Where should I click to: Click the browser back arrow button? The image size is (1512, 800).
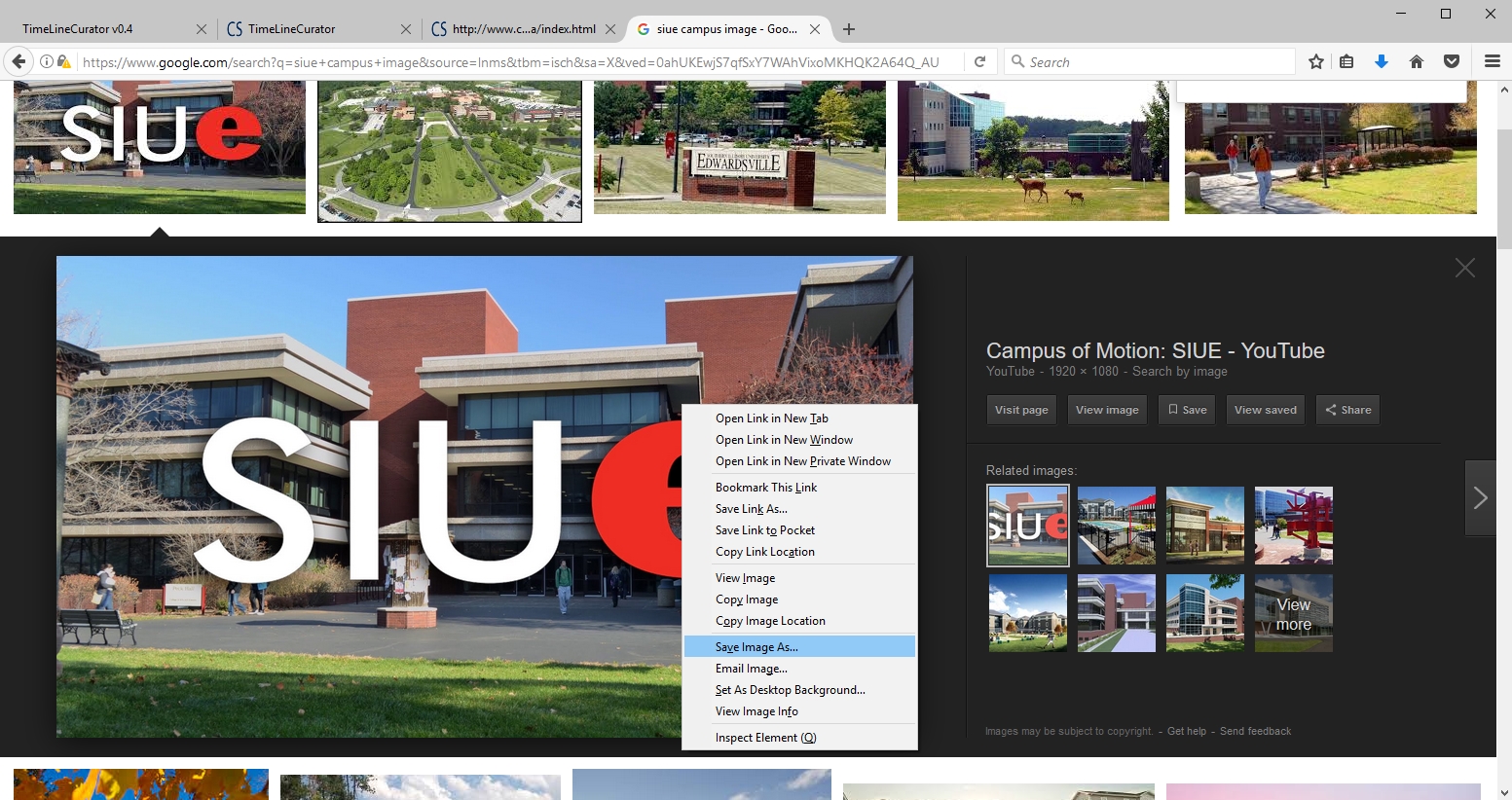point(18,61)
